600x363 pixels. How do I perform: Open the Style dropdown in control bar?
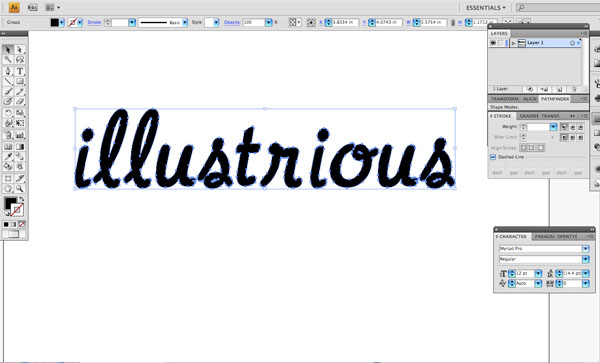coord(216,23)
